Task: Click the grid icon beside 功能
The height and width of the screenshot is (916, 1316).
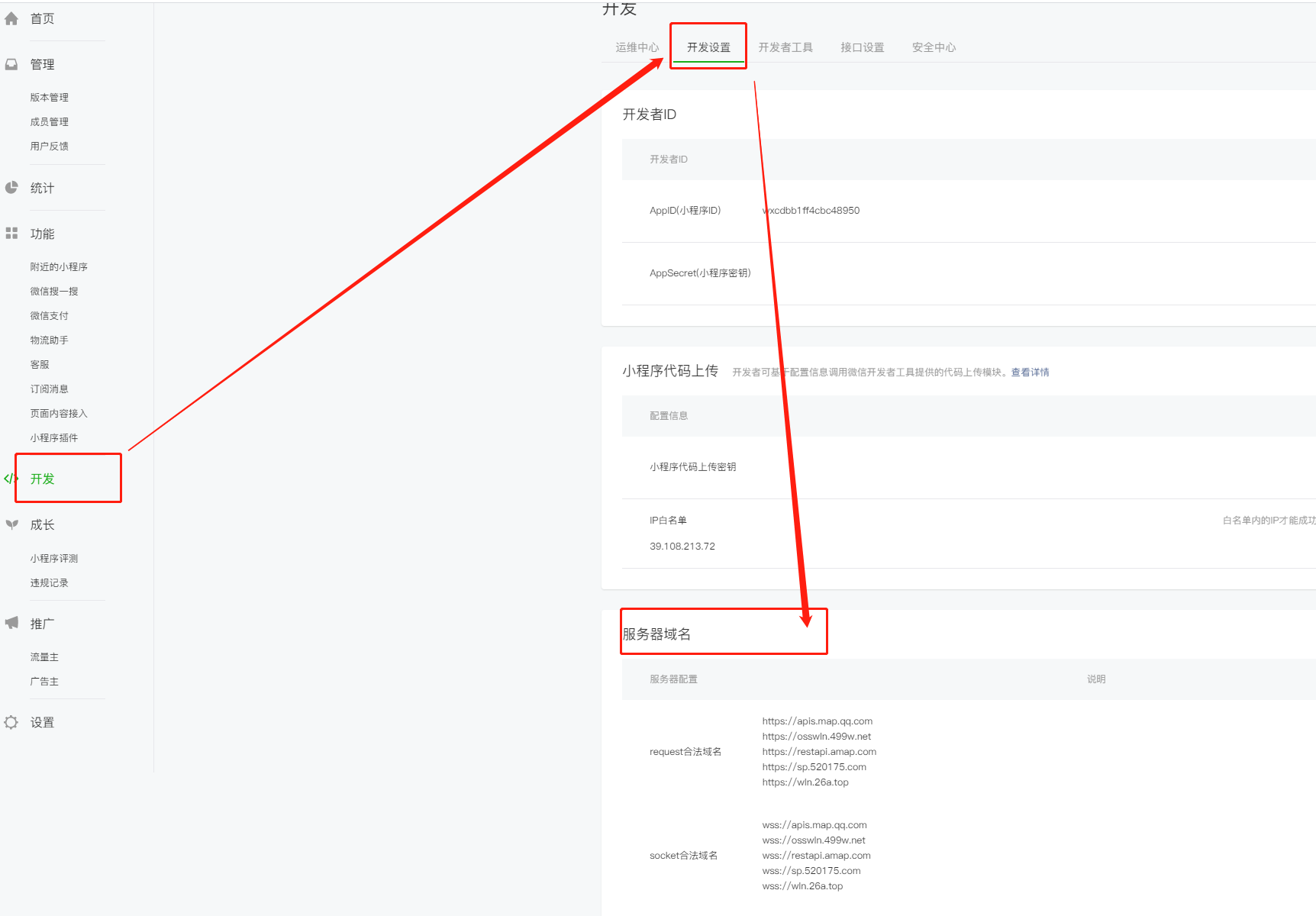Action: (11, 234)
